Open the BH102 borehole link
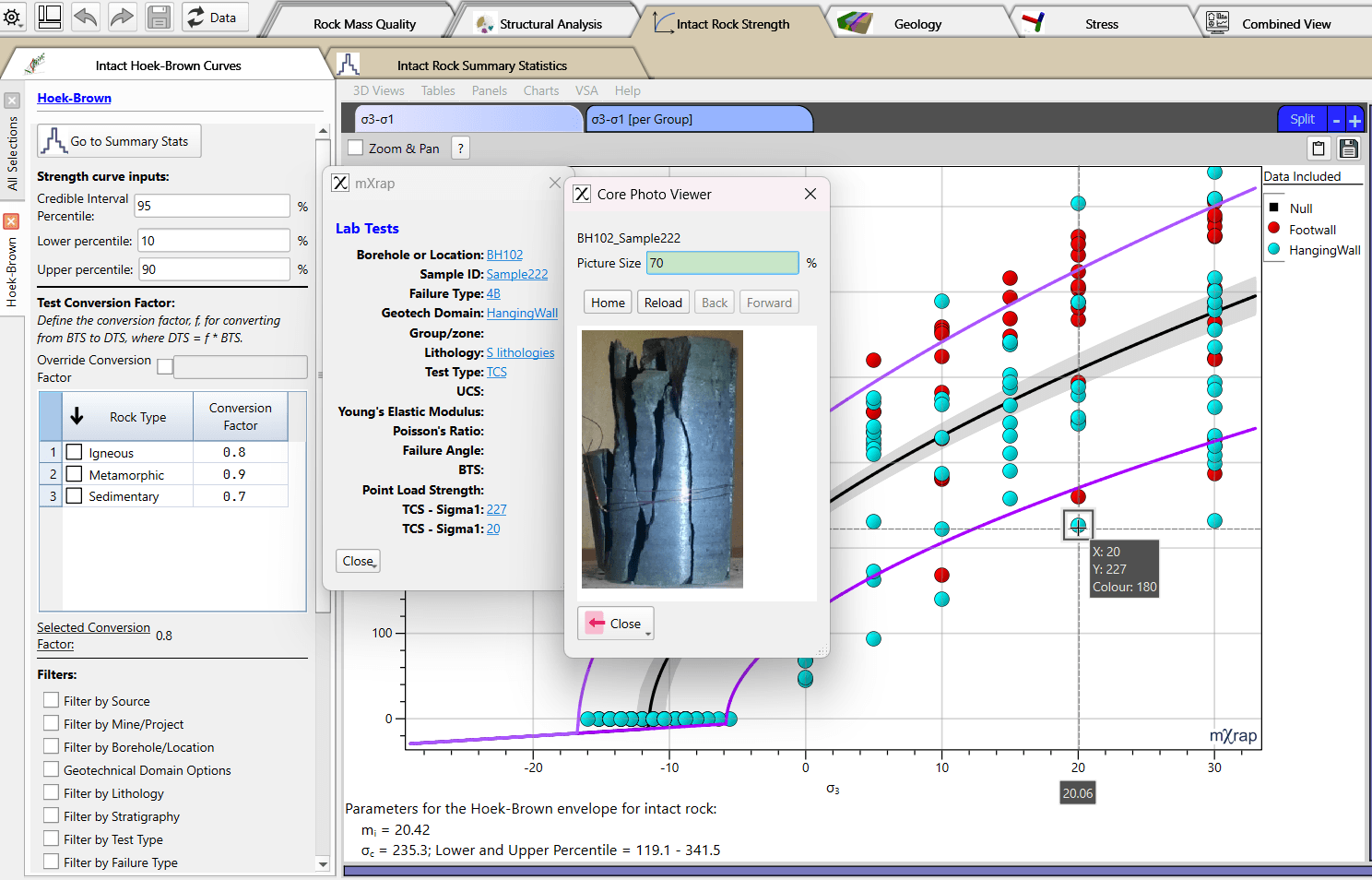This screenshot has height=880, width=1372. point(504,255)
